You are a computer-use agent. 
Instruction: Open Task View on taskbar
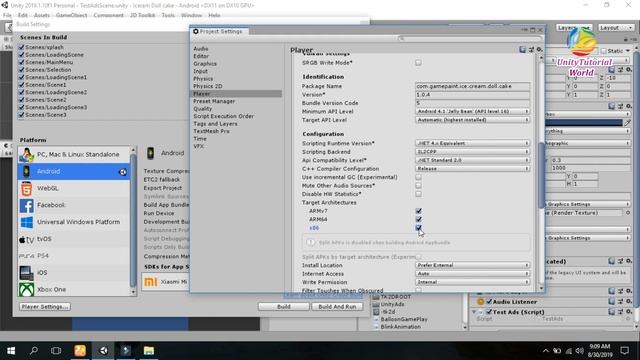point(56,351)
